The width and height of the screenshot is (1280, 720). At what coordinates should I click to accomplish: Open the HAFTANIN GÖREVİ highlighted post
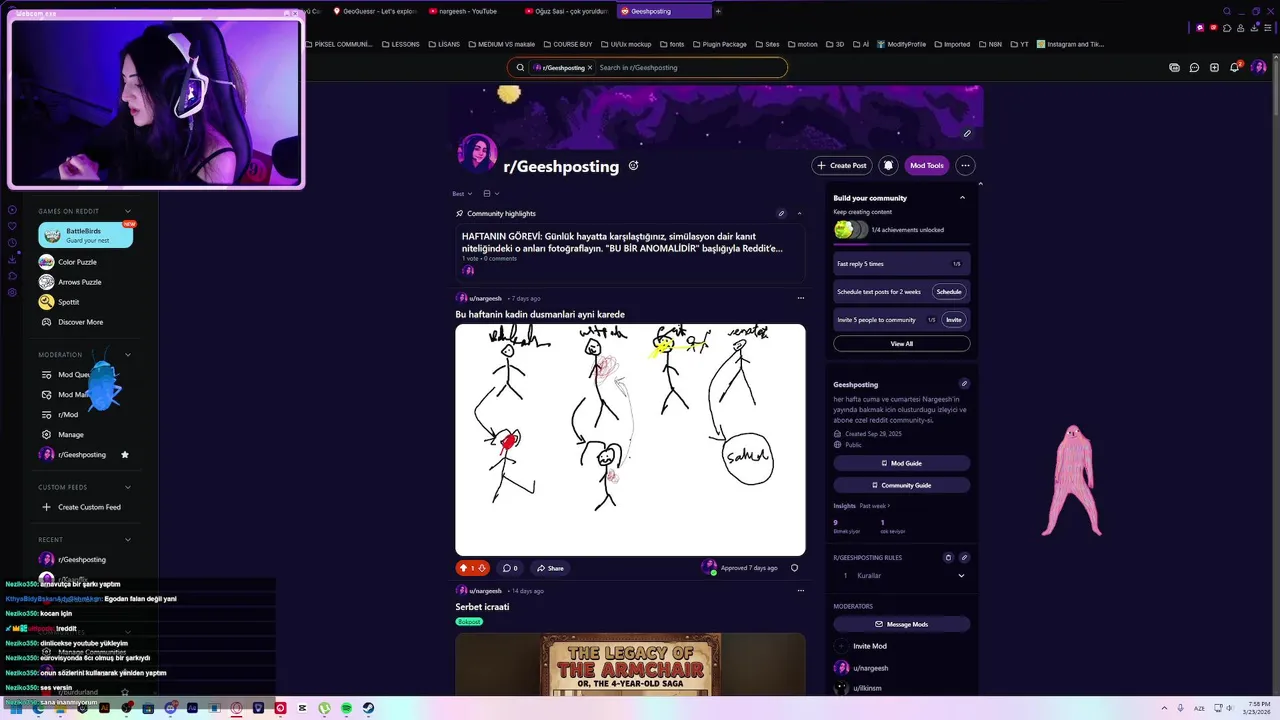tap(629, 252)
